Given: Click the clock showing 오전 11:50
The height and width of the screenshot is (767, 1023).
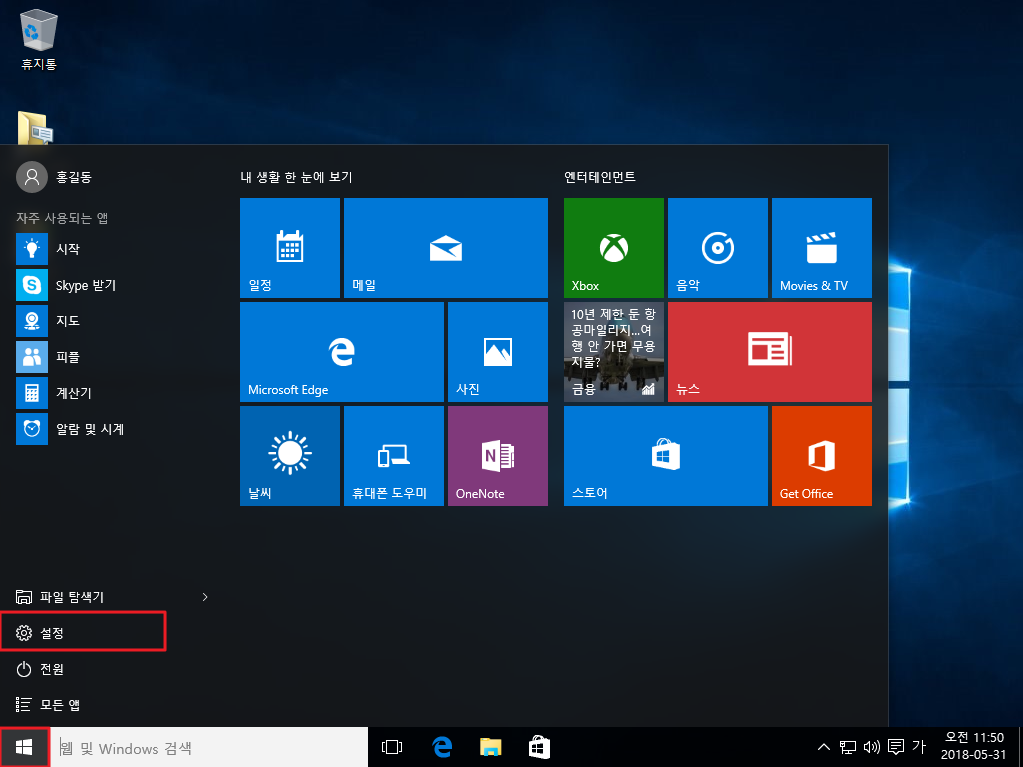Looking at the screenshot, I should pos(974,747).
